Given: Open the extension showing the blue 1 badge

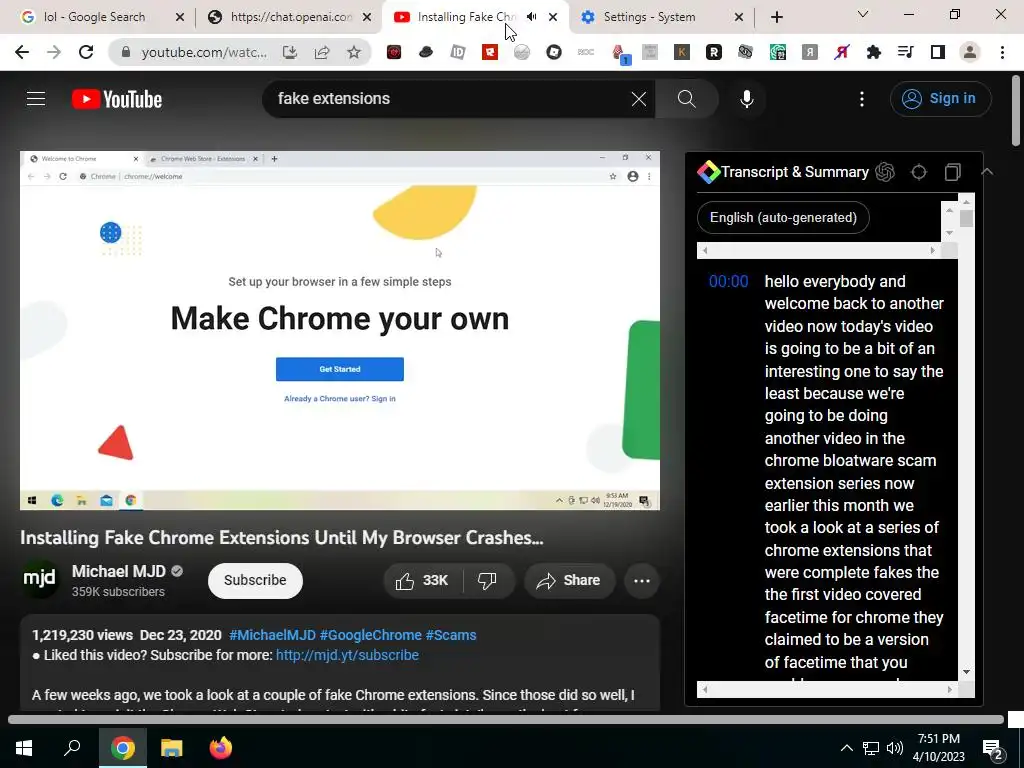Looking at the screenshot, I should 620,54.
